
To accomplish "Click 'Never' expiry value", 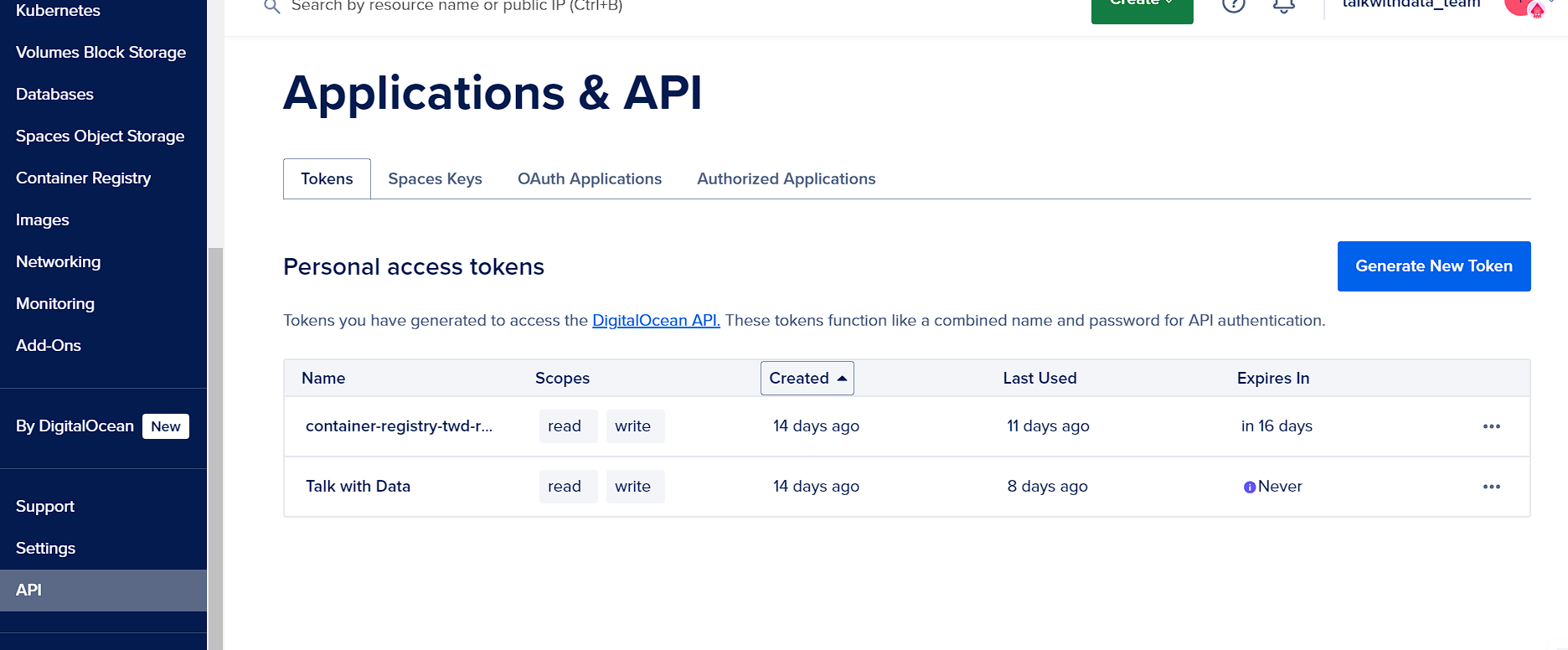I will point(1280,487).
